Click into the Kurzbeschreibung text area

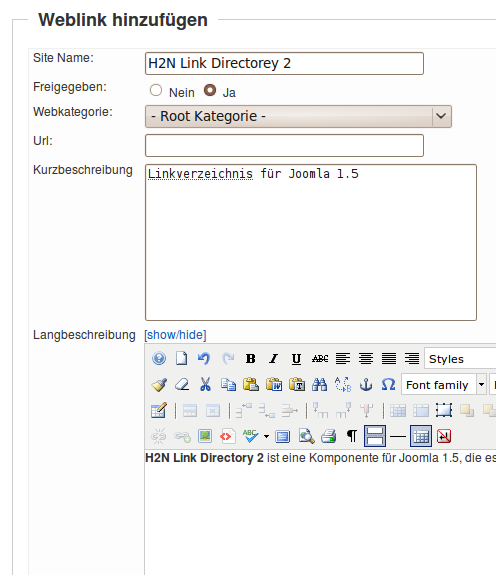tap(311, 242)
